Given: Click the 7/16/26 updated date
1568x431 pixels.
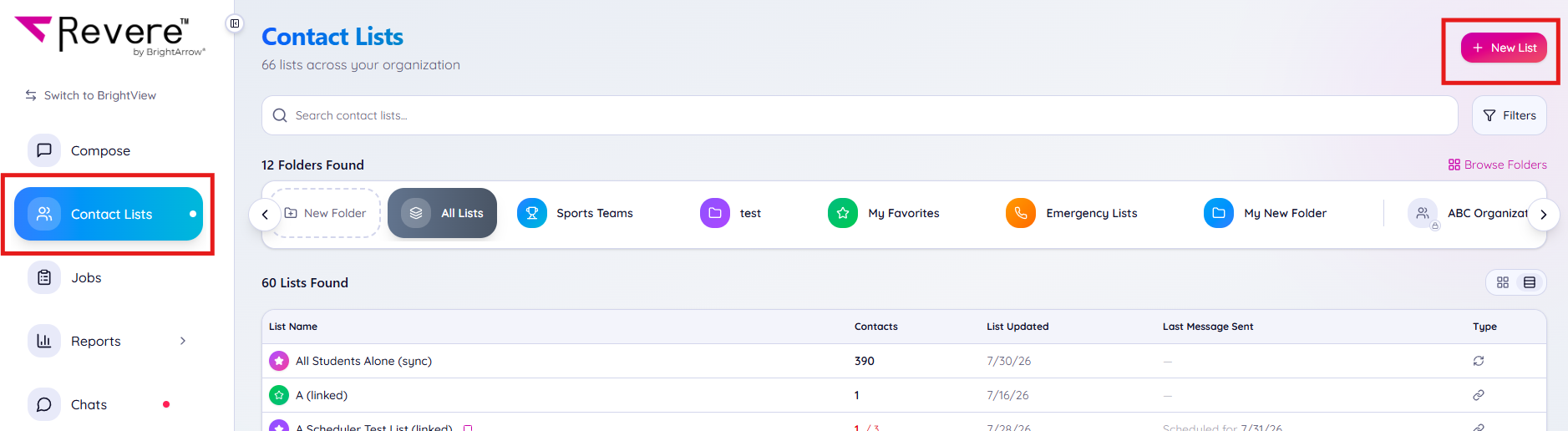Looking at the screenshot, I should pos(1008,395).
